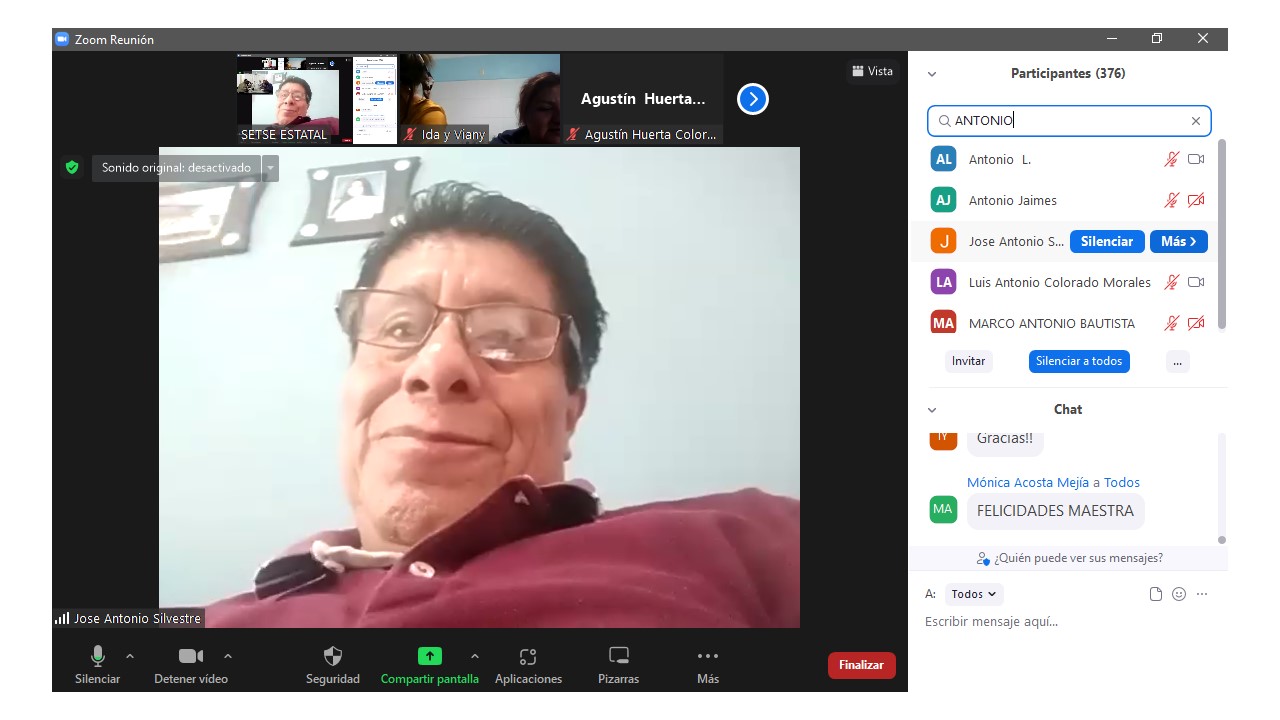1280x720 pixels.
Task: Toggle the muted microphone icon for Antonio L.
Action: click(1171, 159)
